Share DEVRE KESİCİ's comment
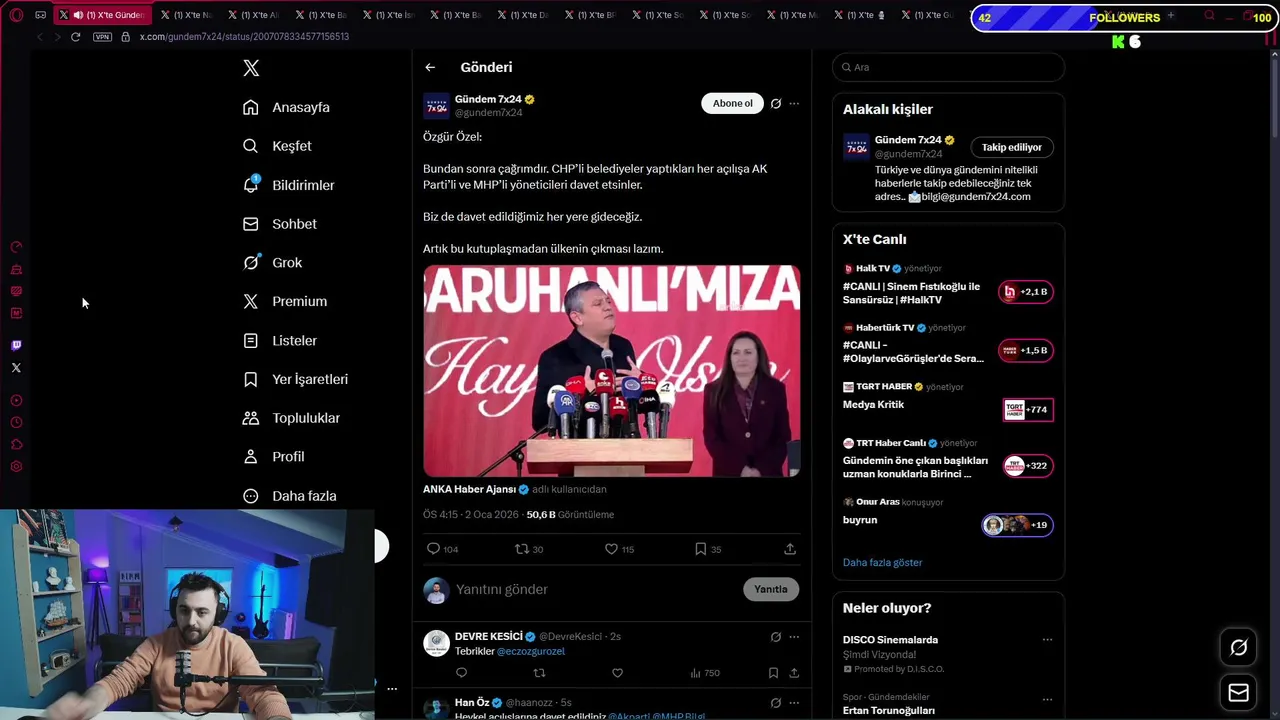This screenshot has height=720, width=1280. pyautogui.click(x=794, y=673)
